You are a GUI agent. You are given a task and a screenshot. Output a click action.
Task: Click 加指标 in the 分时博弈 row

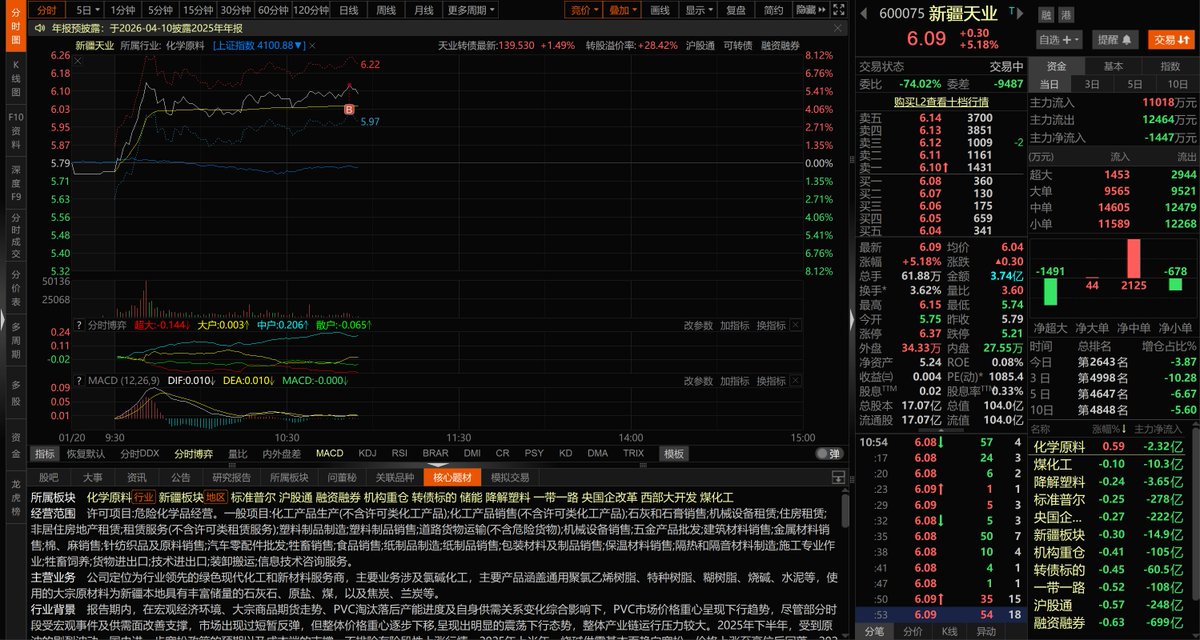[x=734, y=325]
